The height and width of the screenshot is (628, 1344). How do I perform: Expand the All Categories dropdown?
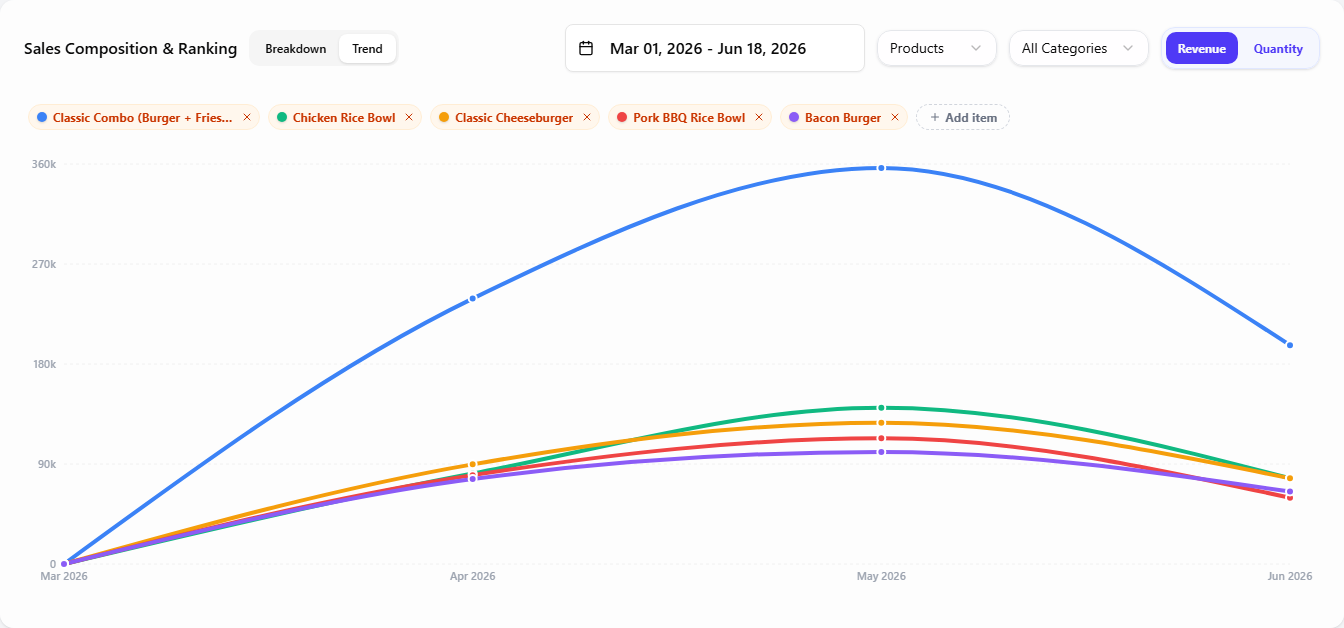pos(1079,48)
